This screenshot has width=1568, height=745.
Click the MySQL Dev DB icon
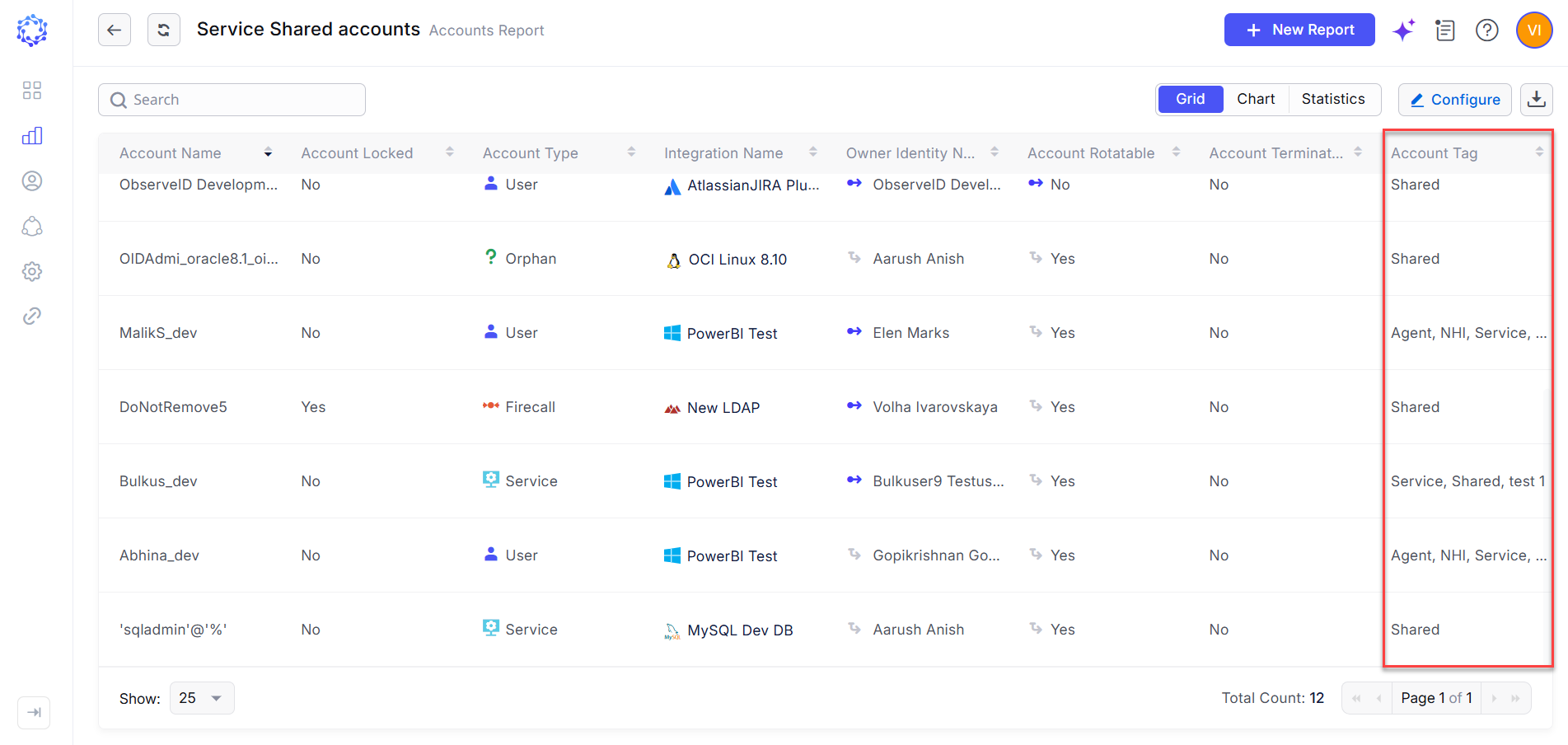click(672, 631)
